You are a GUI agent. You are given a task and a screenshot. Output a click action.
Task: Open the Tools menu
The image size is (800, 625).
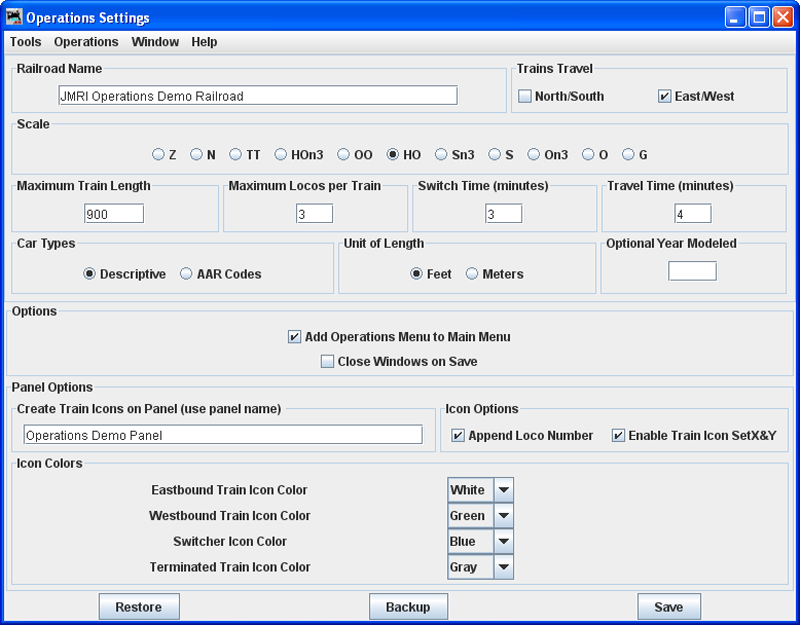pyautogui.click(x=26, y=42)
